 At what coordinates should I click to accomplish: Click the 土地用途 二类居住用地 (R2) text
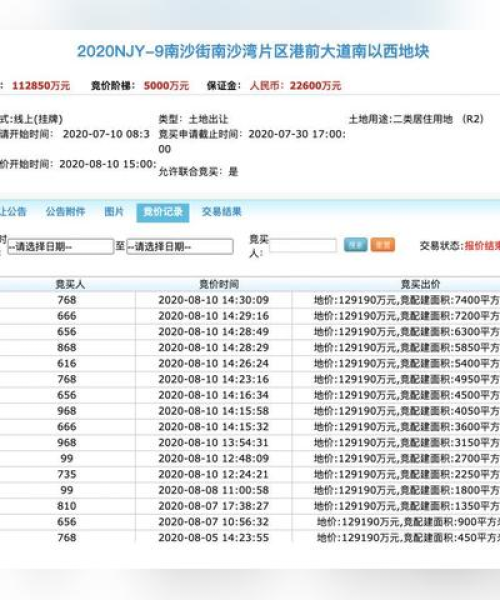point(416,119)
